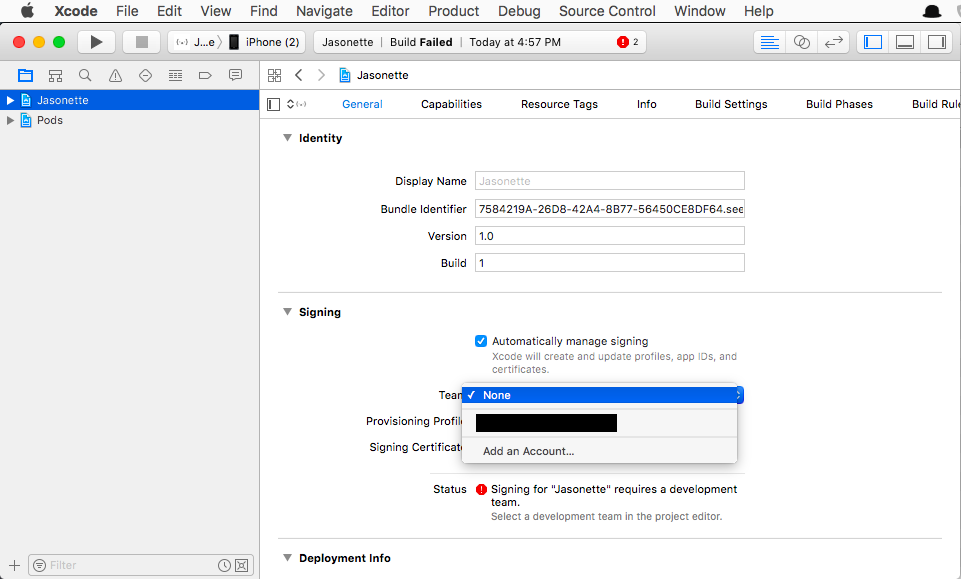961x579 pixels.
Task: Open the Find navigator magnifier icon
Action: [85, 75]
